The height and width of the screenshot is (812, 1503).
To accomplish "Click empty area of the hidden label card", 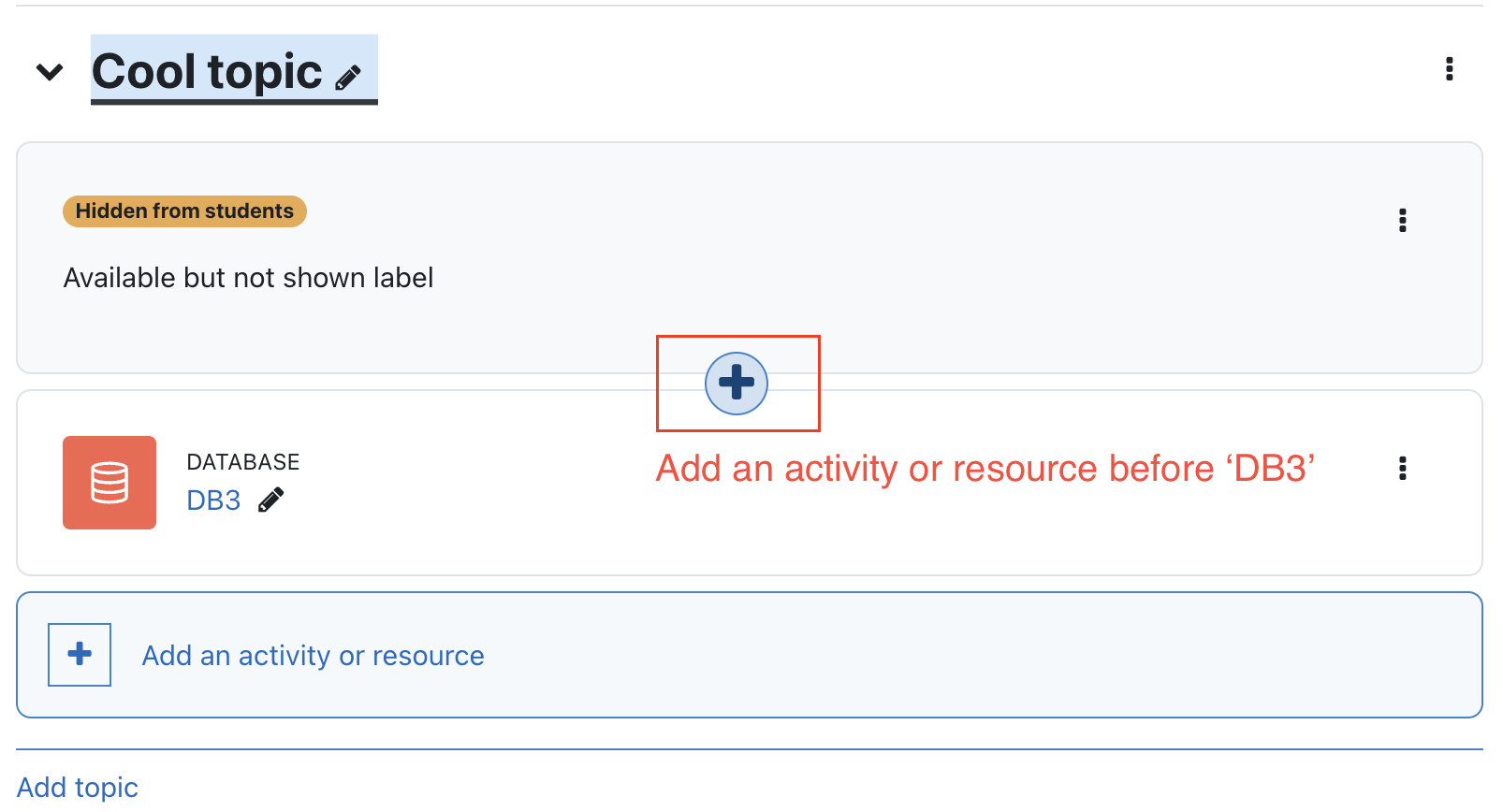I will [x=936, y=281].
